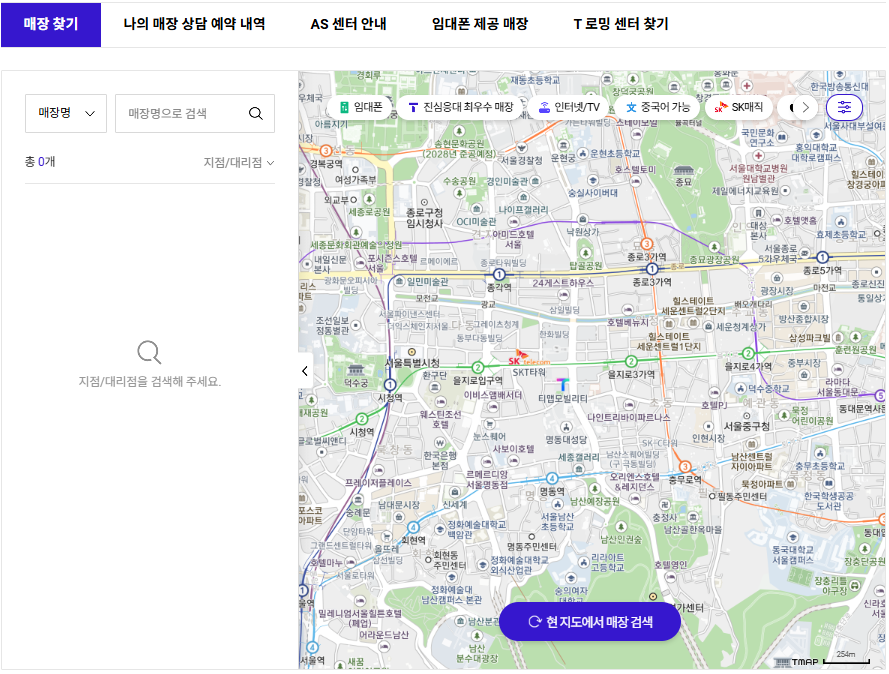
Task: Toggle the SK매직 filter chip
Action: (739, 107)
